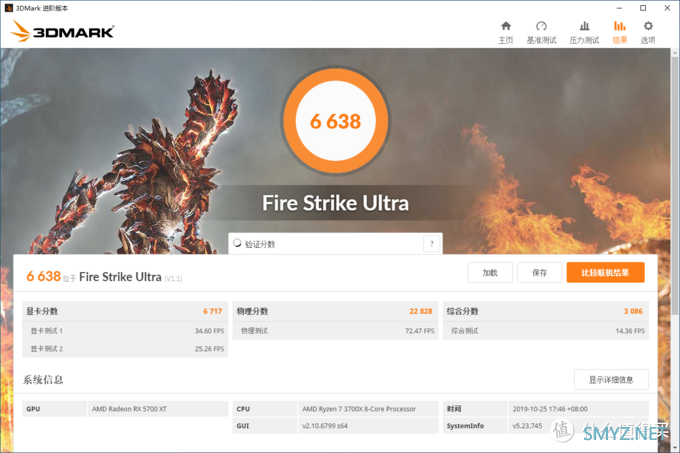Maximize the 3DMark window

643,8
